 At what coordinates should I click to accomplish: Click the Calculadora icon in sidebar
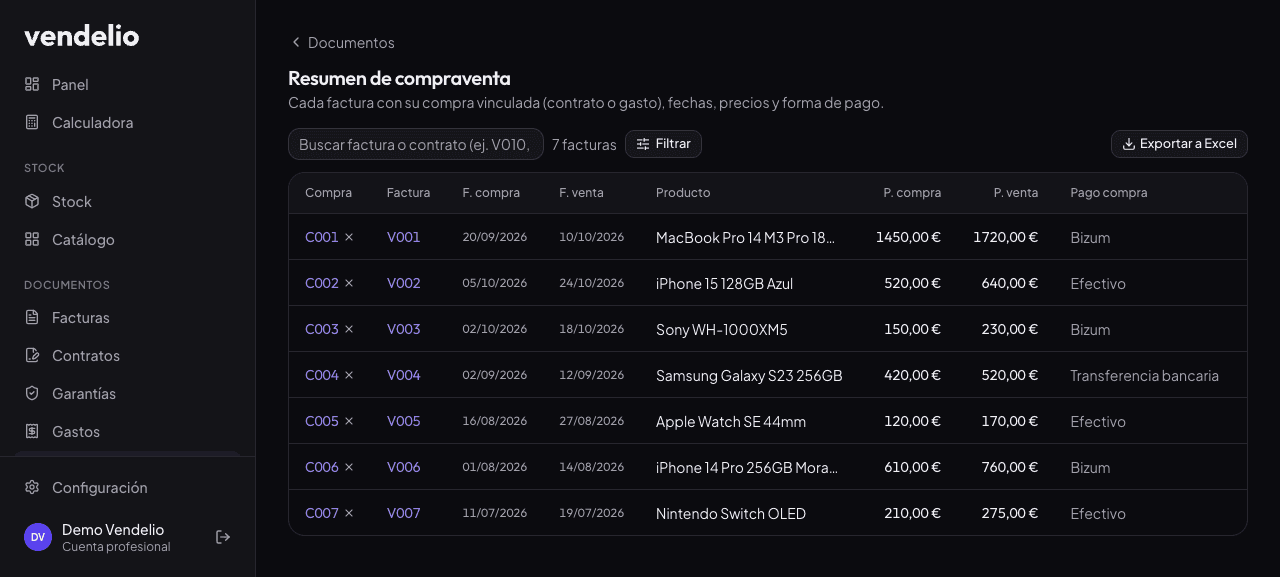point(32,122)
